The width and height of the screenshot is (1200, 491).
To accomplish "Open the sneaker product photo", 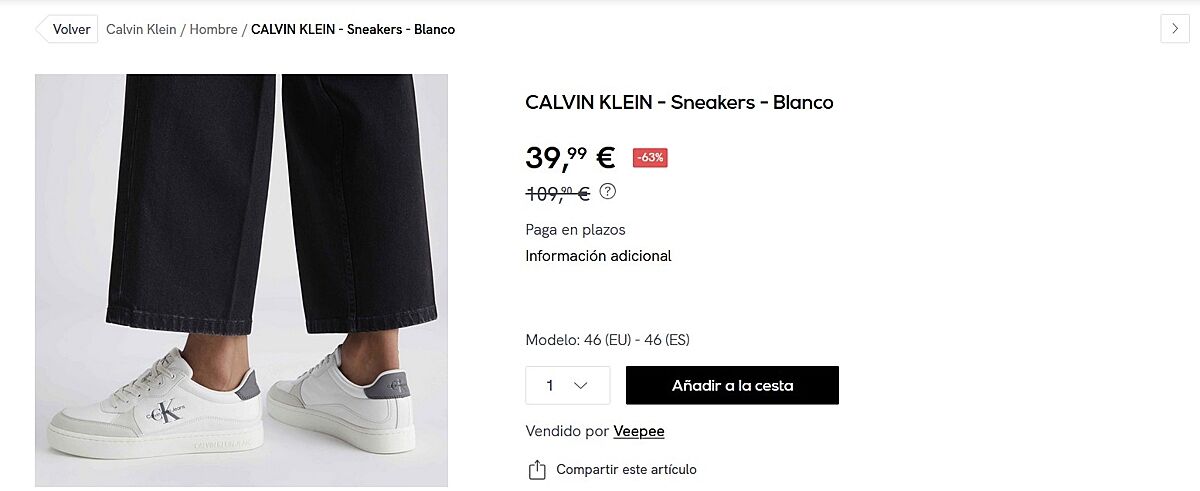I will pos(241,280).
